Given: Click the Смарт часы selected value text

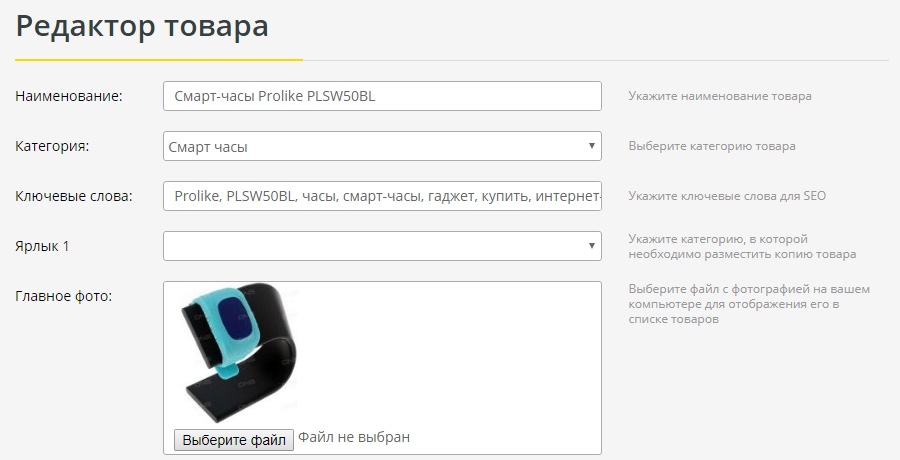Looking at the screenshot, I should click(208, 147).
